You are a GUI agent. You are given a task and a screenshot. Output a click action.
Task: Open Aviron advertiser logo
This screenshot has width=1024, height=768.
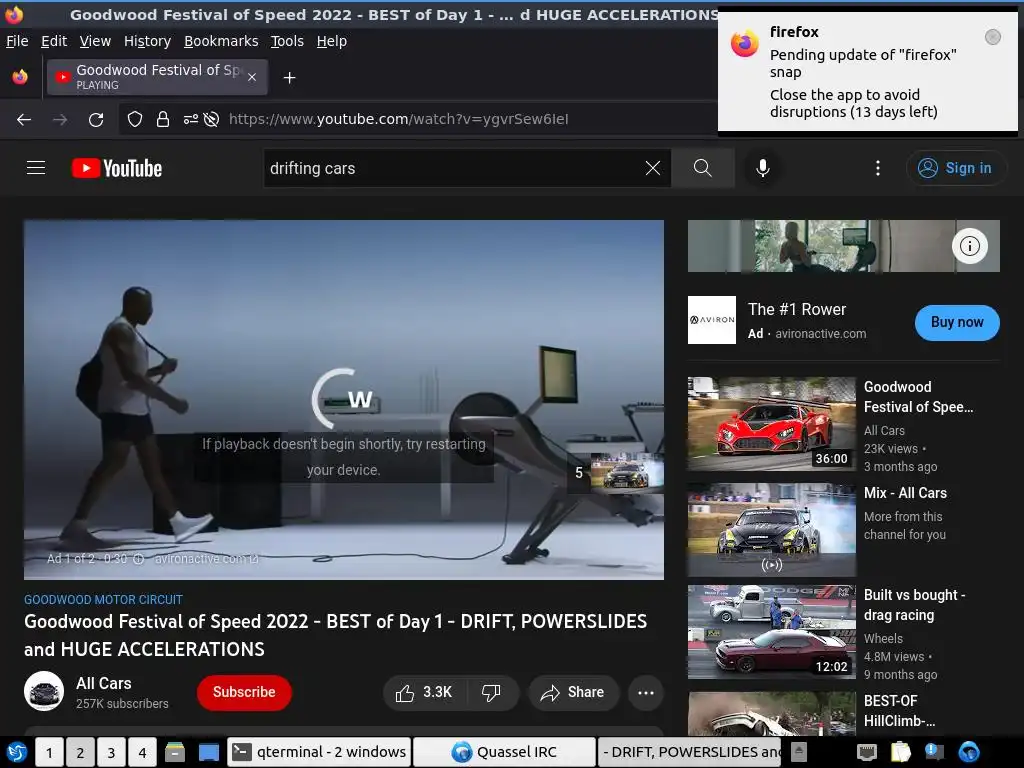coord(712,320)
